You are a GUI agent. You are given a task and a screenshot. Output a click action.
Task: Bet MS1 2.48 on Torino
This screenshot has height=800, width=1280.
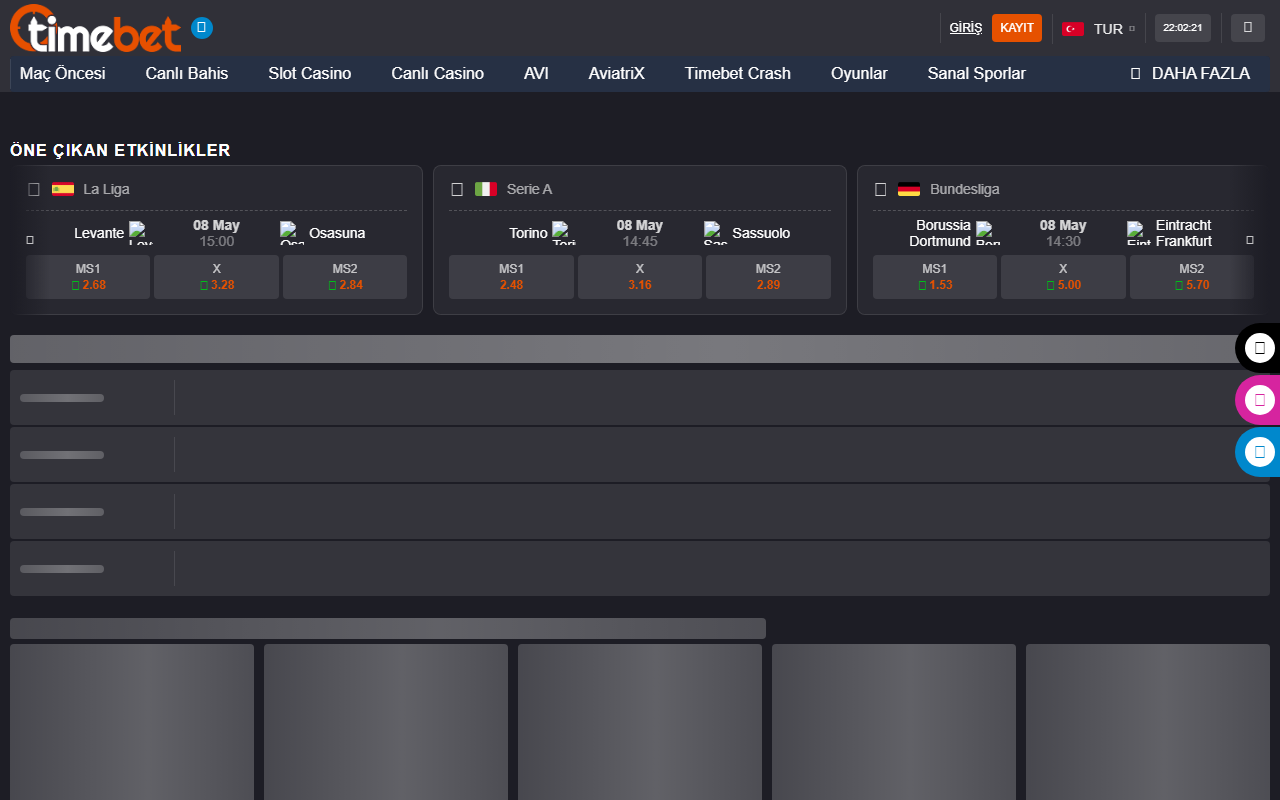tap(511, 277)
